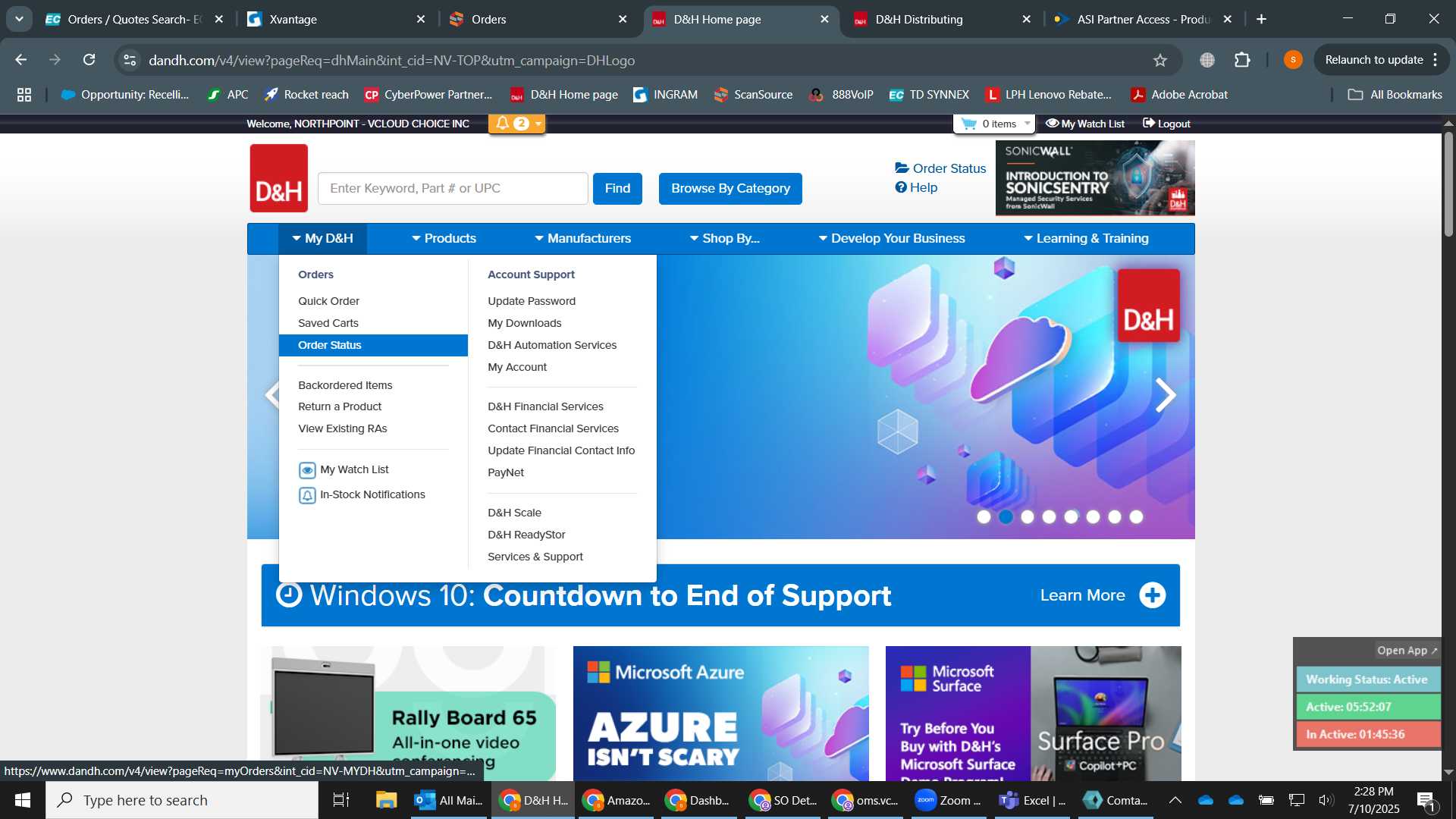
Task: Open D&H Automation Services
Action: [552, 345]
